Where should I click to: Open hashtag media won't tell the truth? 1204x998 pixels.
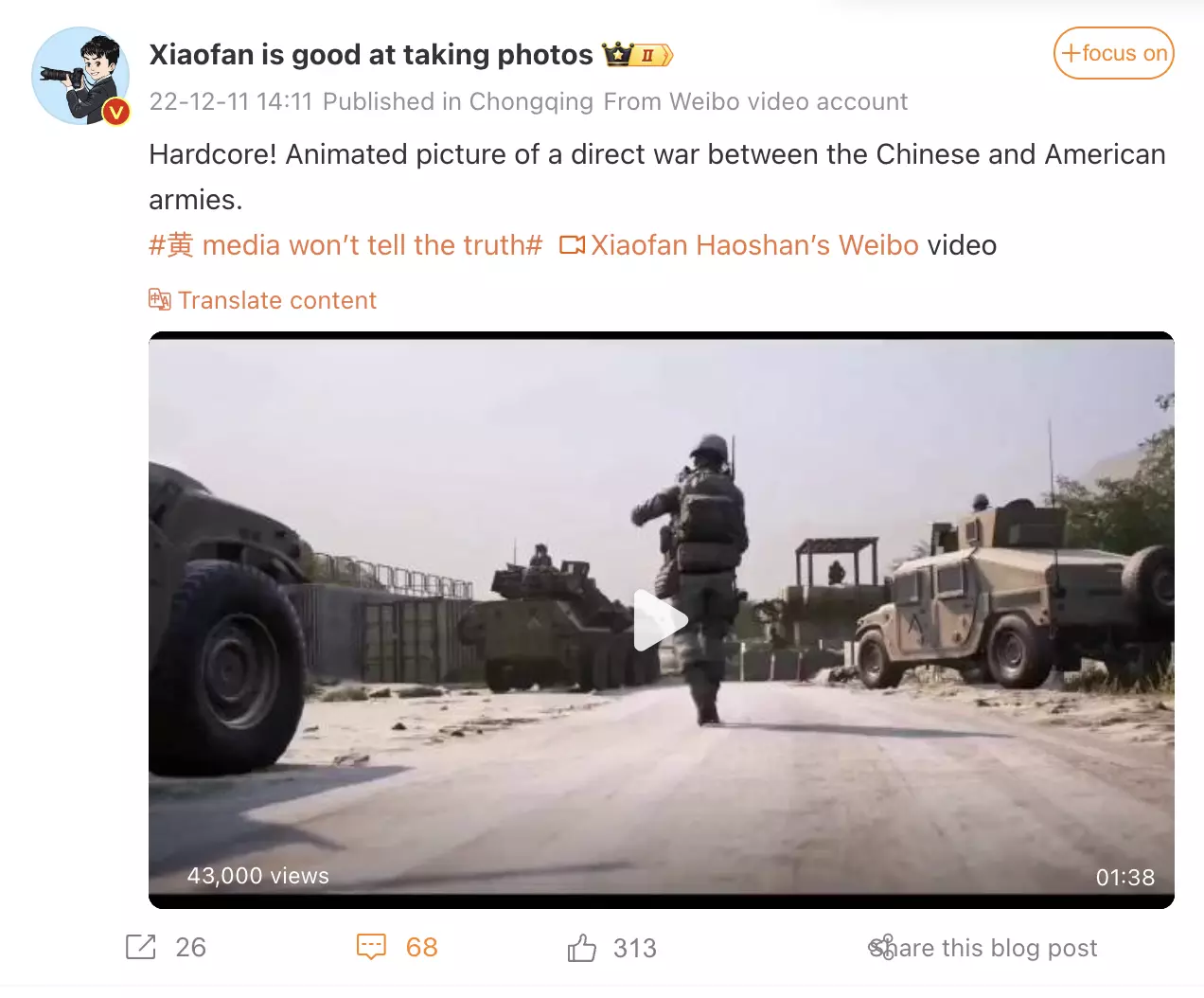[x=345, y=245]
